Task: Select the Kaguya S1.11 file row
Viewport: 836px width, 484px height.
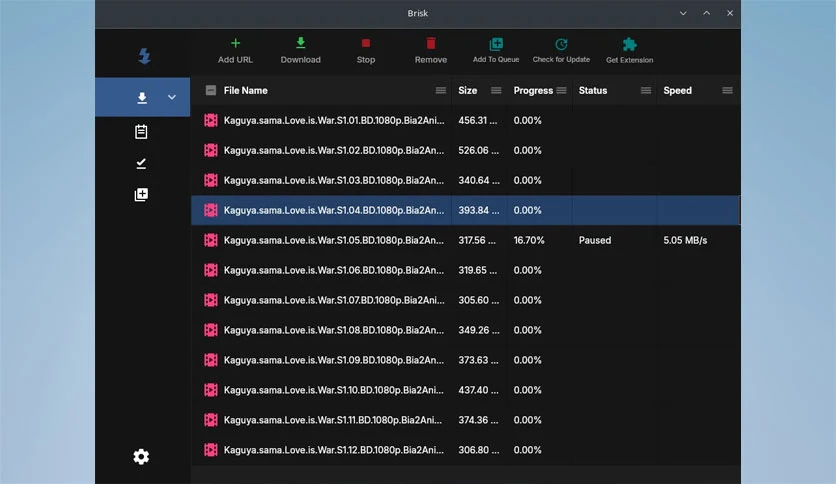Action: pos(465,420)
